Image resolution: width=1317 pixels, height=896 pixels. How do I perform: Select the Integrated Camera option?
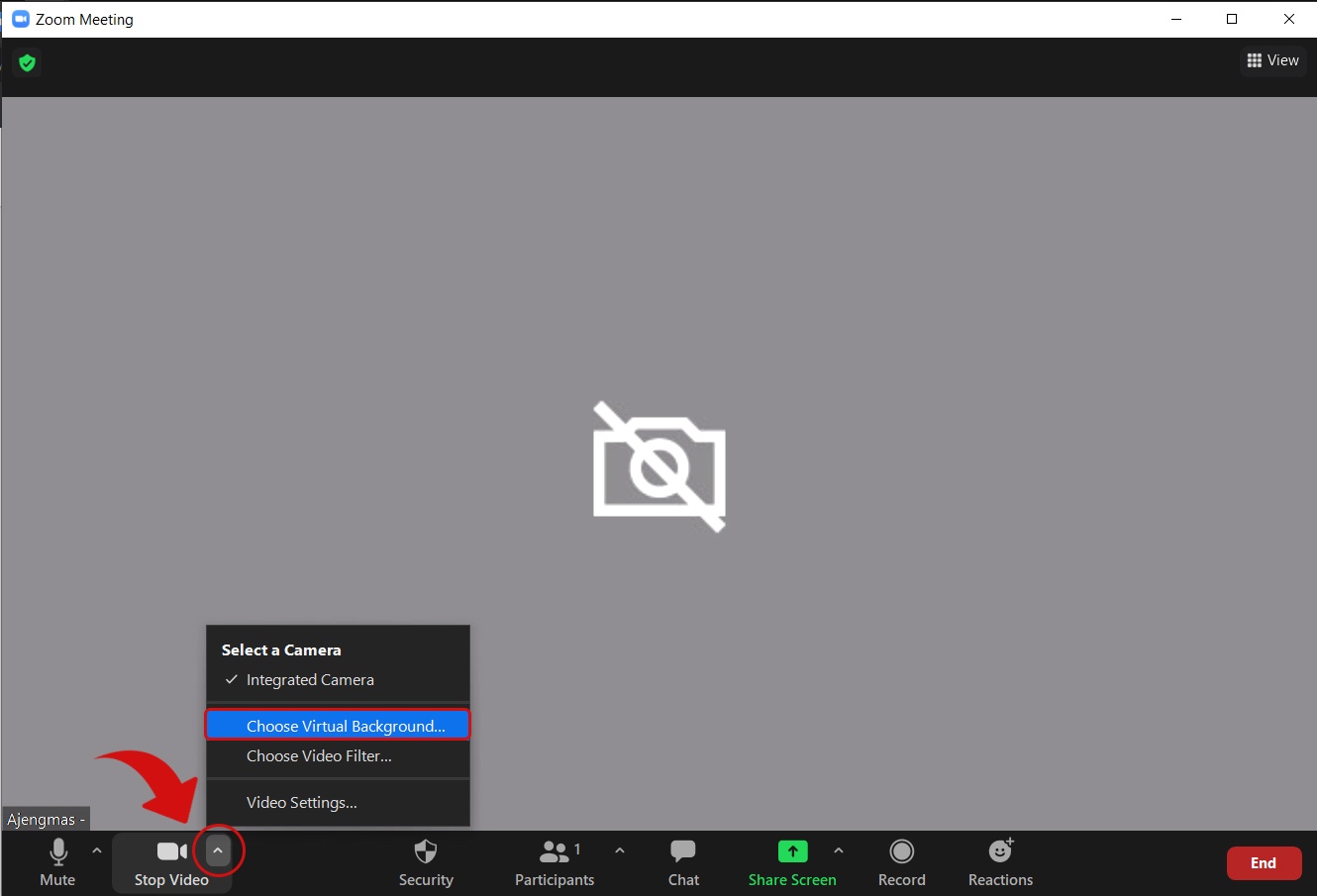coord(309,679)
